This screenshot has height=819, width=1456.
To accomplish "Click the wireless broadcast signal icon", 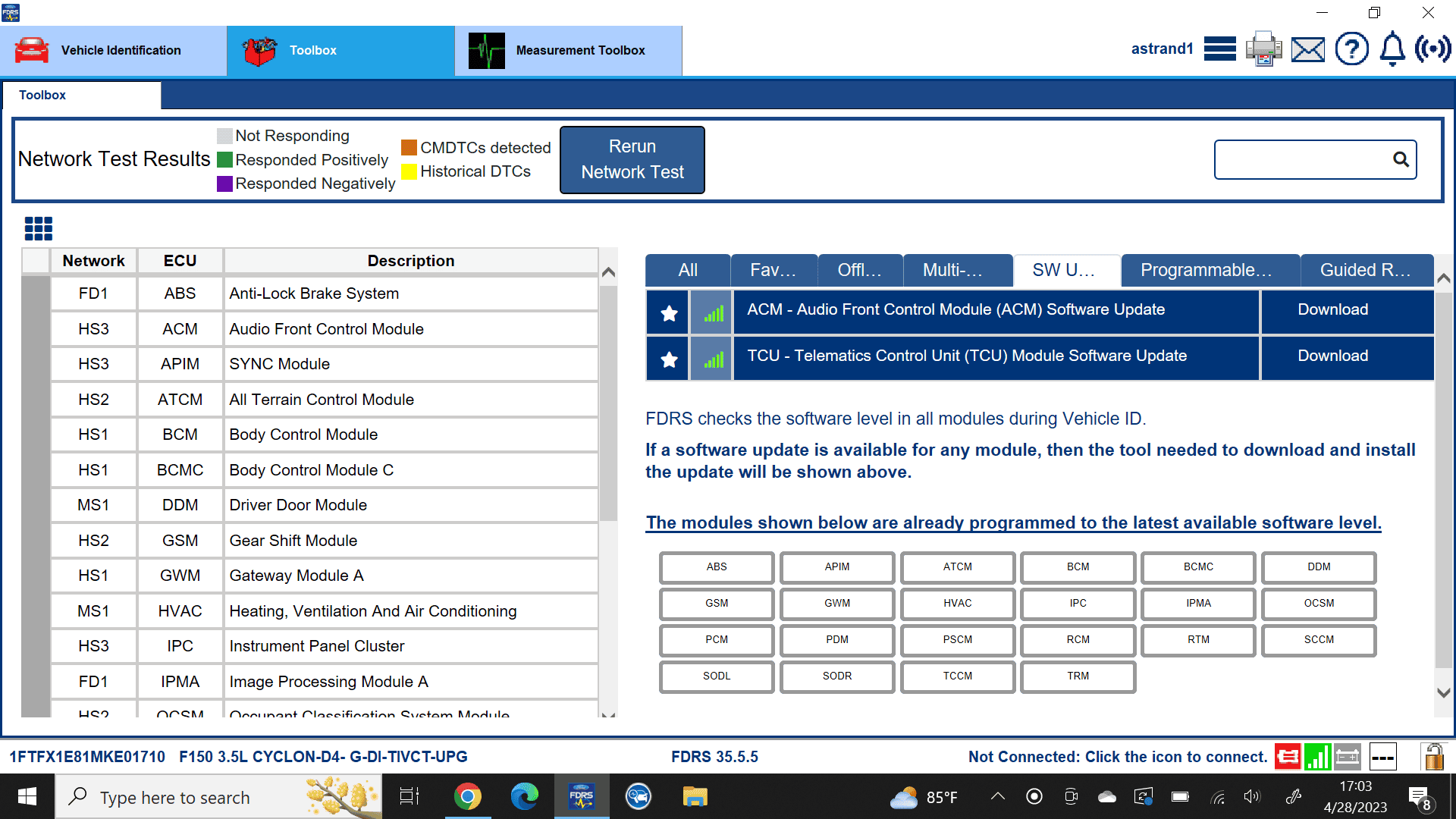I will pos(1432,49).
